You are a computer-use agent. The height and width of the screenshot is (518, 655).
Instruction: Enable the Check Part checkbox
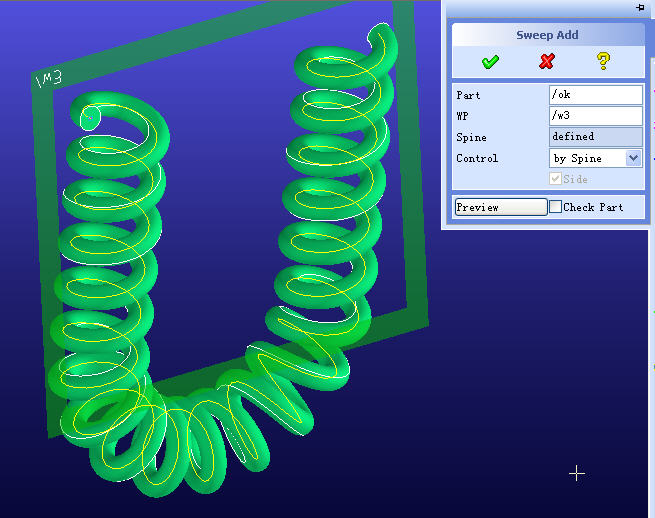pyautogui.click(x=555, y=207)
